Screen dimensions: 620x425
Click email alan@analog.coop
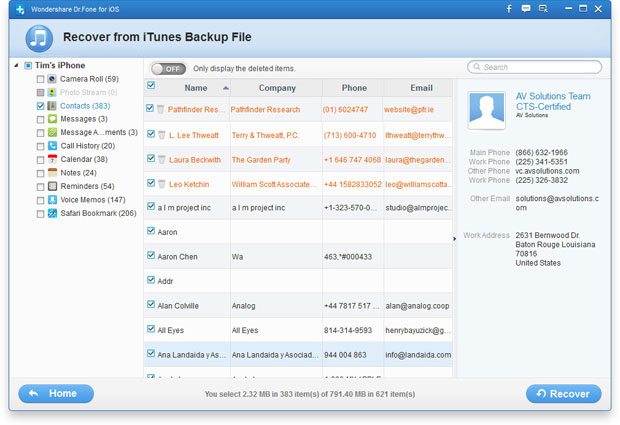tap(417, 306)
